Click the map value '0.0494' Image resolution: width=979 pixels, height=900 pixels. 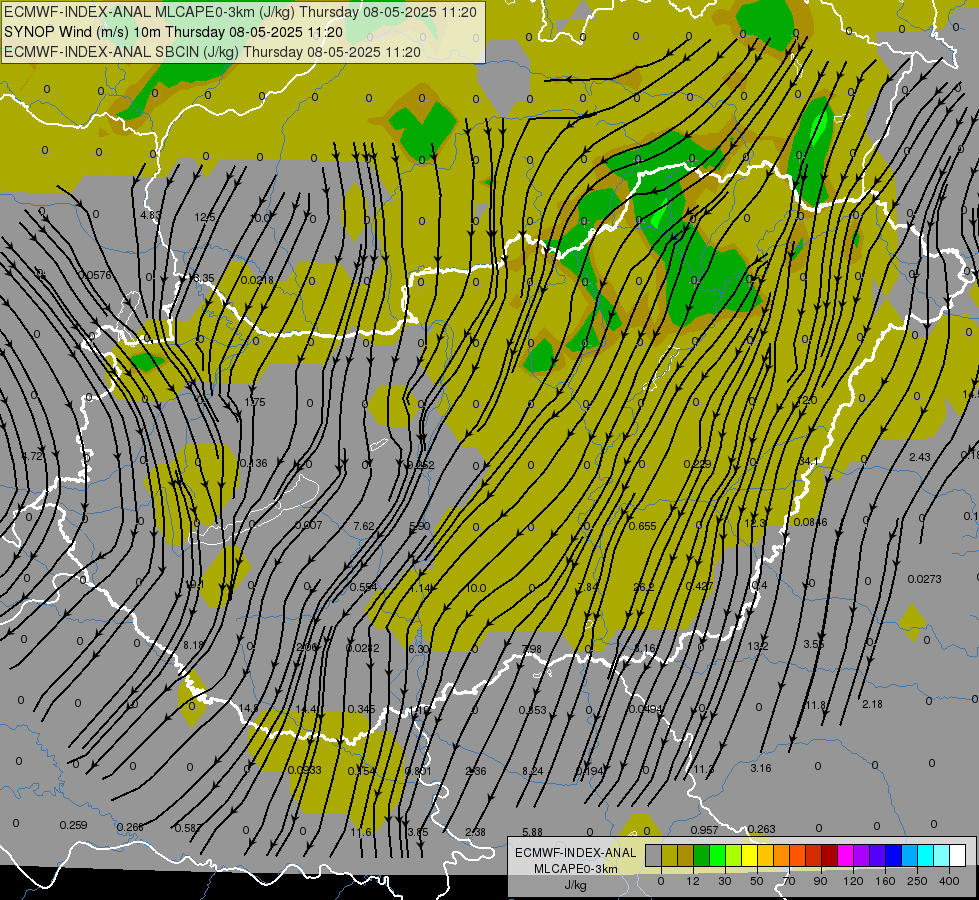point(646,709)
